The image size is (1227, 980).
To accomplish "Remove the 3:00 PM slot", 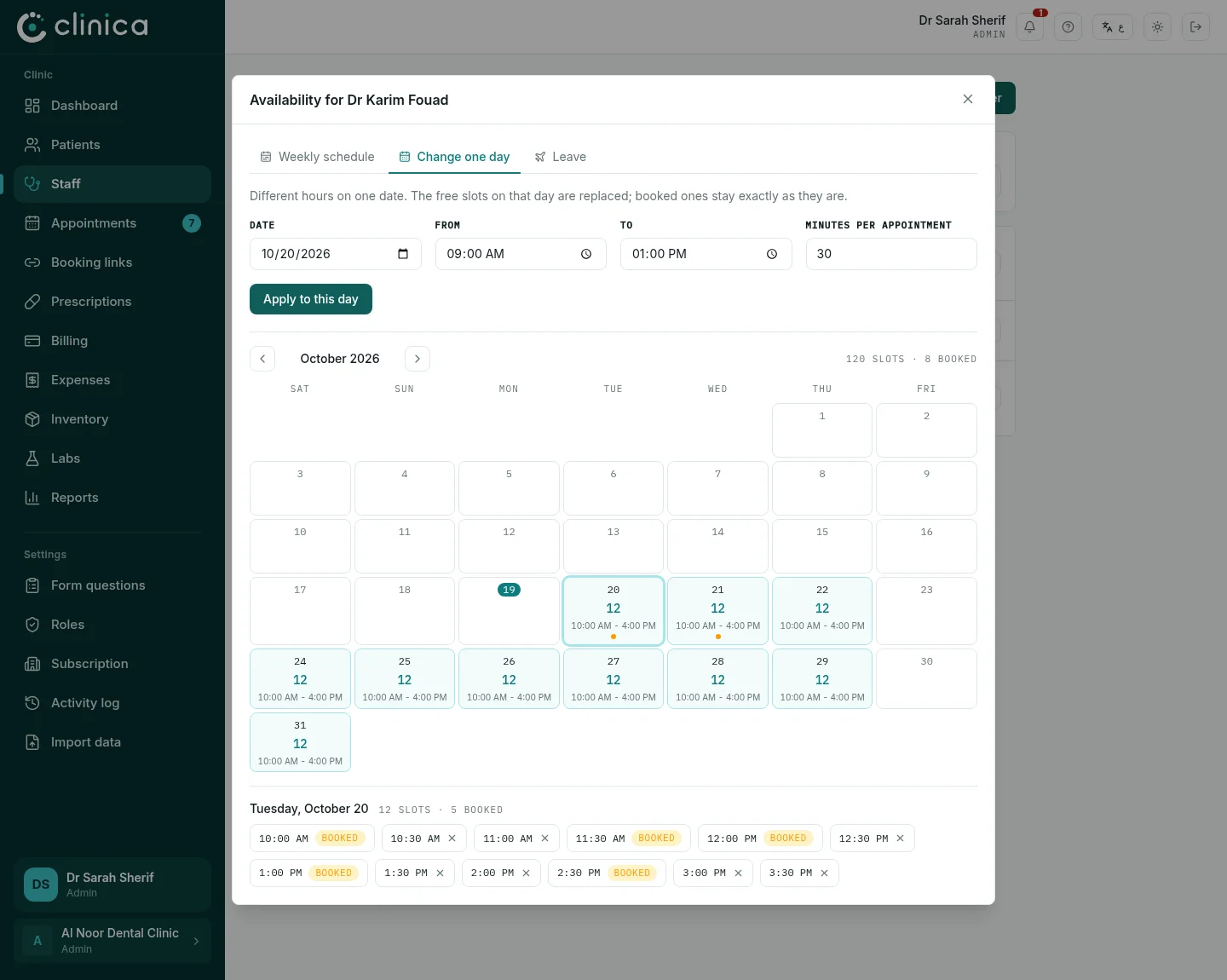I will tap(739, 873).
